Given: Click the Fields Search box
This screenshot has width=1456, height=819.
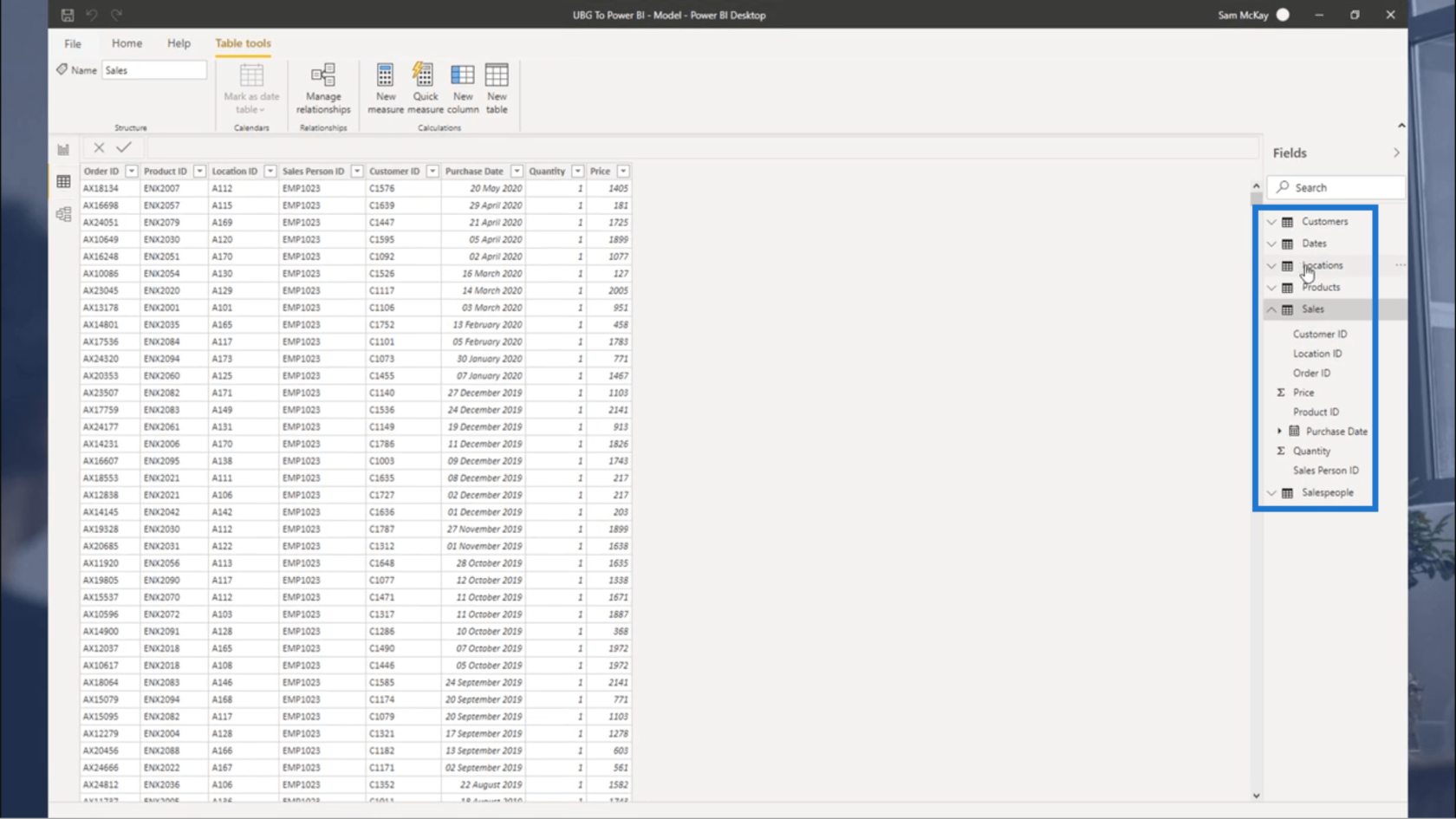Looking at the screenshot, I should pos(1336,187).
